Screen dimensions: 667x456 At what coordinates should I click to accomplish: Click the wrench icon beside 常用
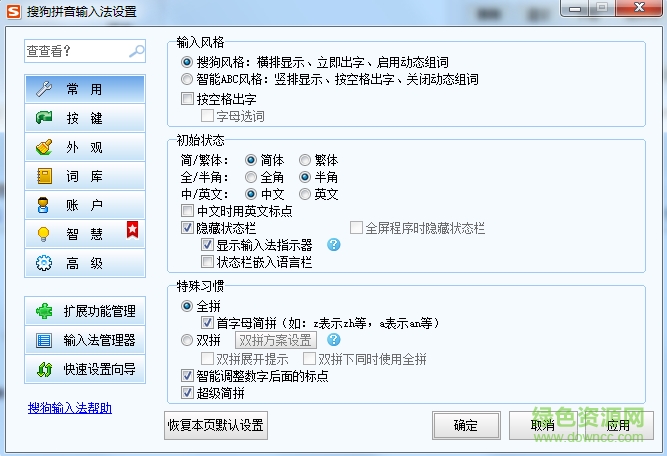[x=44, y=89]
